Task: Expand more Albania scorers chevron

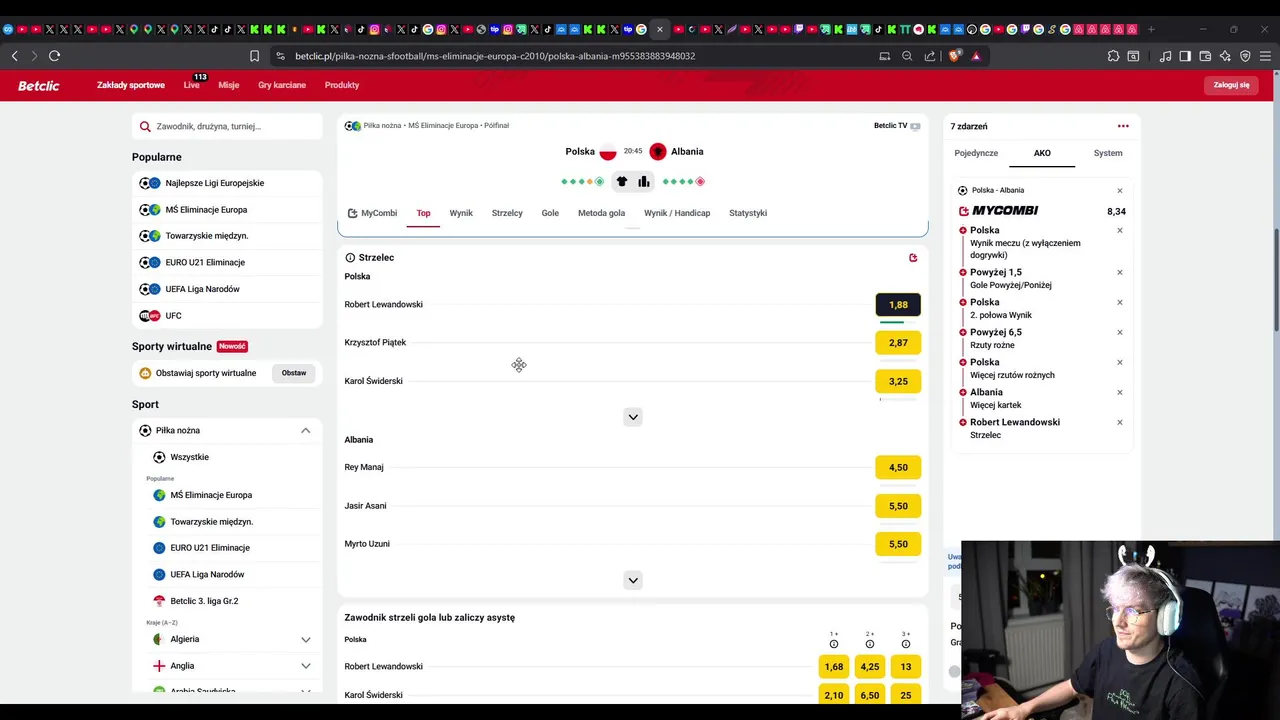Action: 633,580
